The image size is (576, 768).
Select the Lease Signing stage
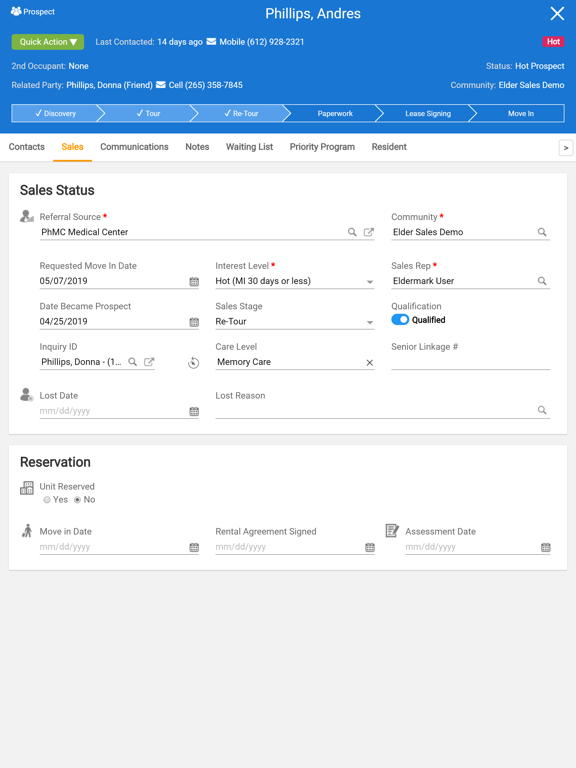(x=428, y=113)
